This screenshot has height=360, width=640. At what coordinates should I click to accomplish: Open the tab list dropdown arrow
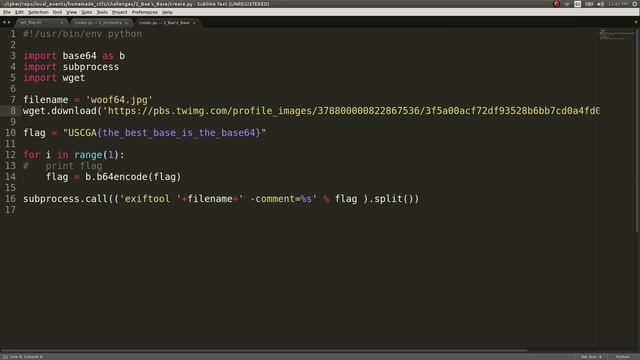tap(636, 22)
